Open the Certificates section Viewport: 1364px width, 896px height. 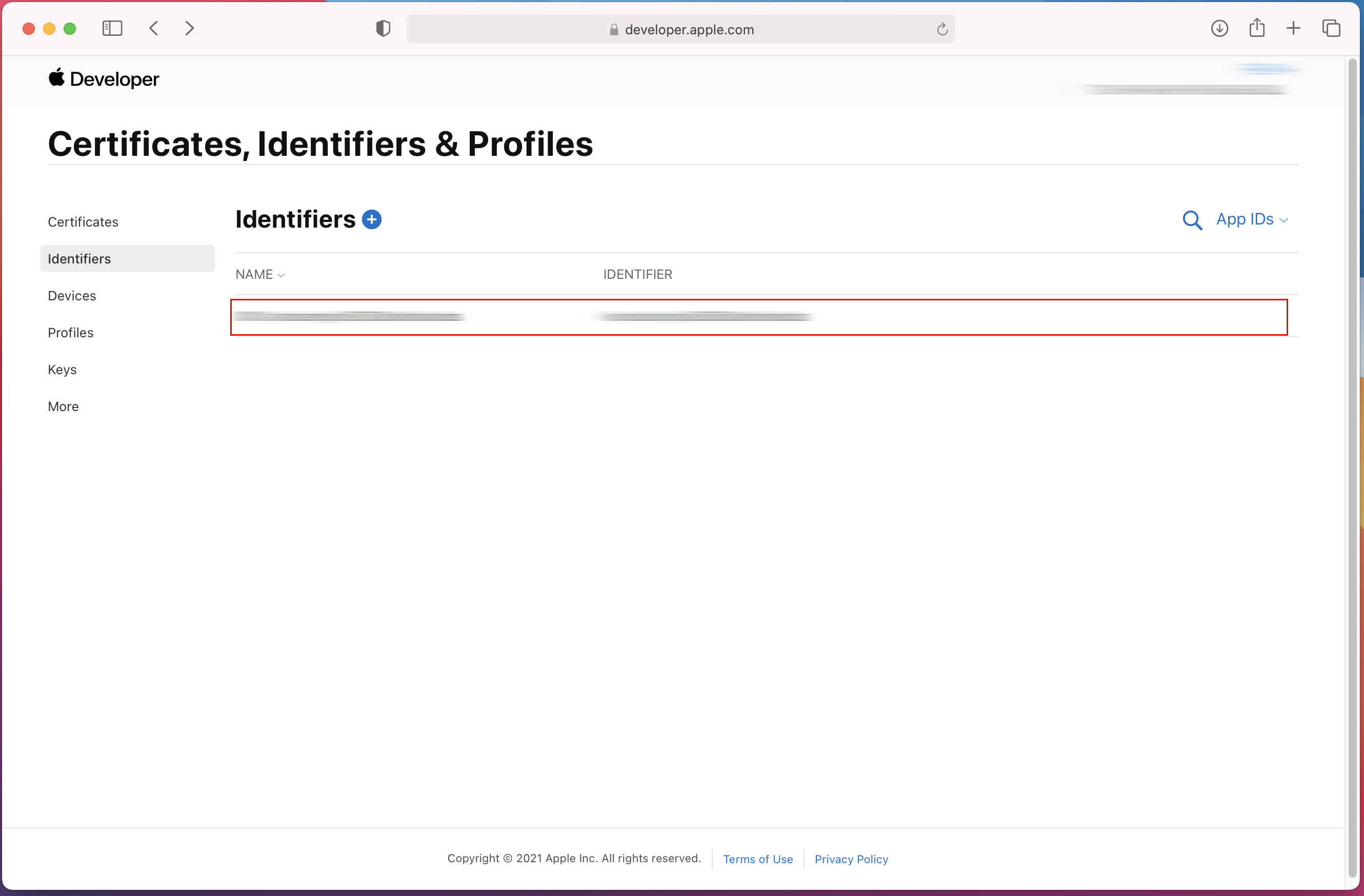83,222
